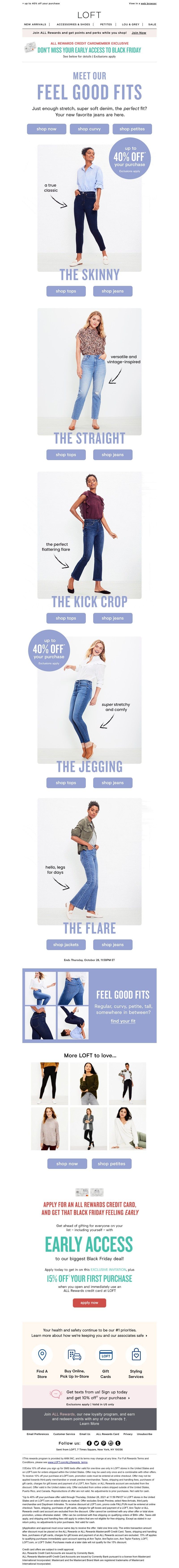Click the Unsubscribe footer link
Image resolution: width=179 pixels, height=1568 pixels.
[x=145, y=1433]
